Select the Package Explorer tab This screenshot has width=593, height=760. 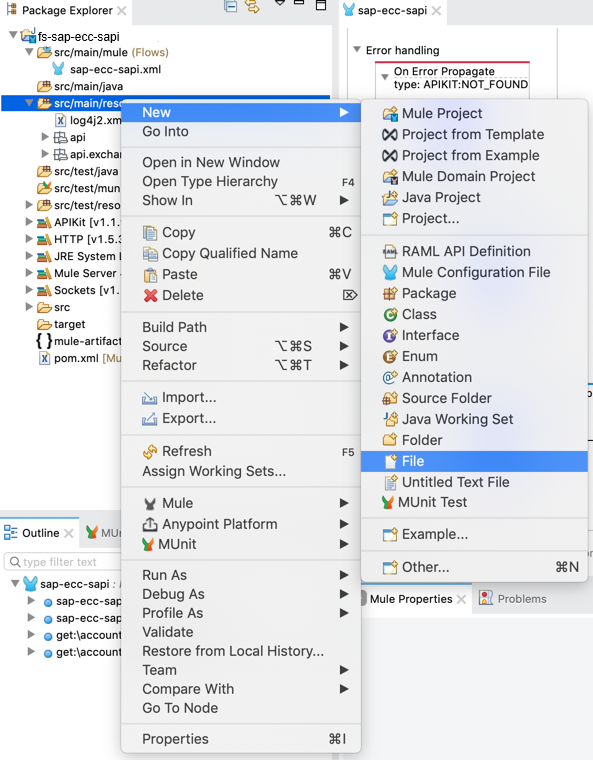pyautogui.click(x=66, y=10)
